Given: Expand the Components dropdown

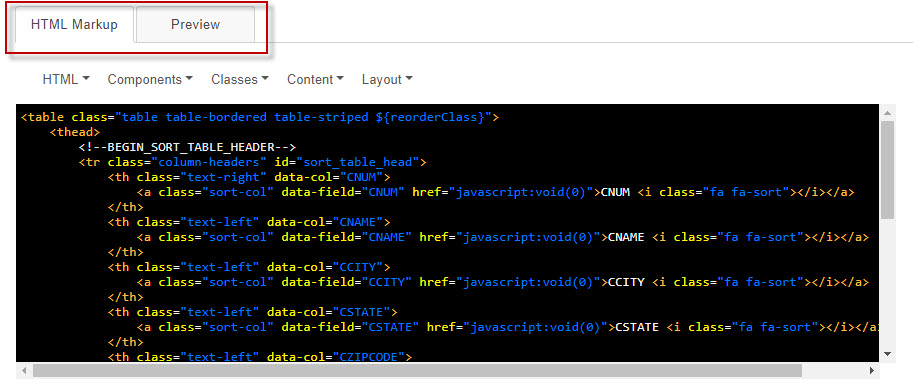Looking at the screenshot, I should point(150,79).
